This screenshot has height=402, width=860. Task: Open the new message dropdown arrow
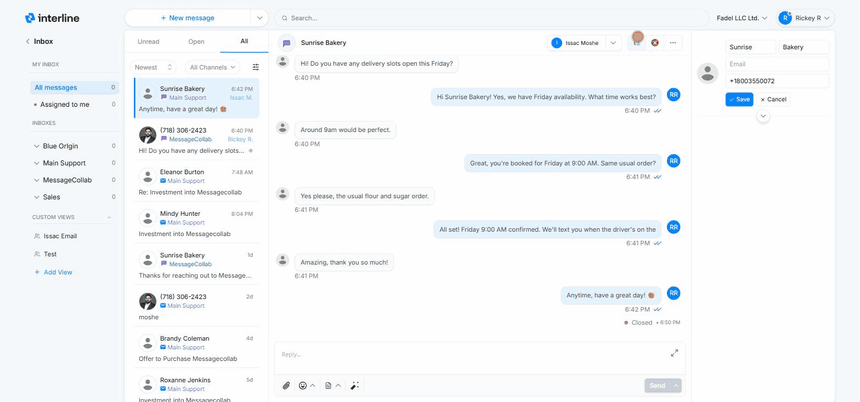pyautogui.click(x=259, y=18)
